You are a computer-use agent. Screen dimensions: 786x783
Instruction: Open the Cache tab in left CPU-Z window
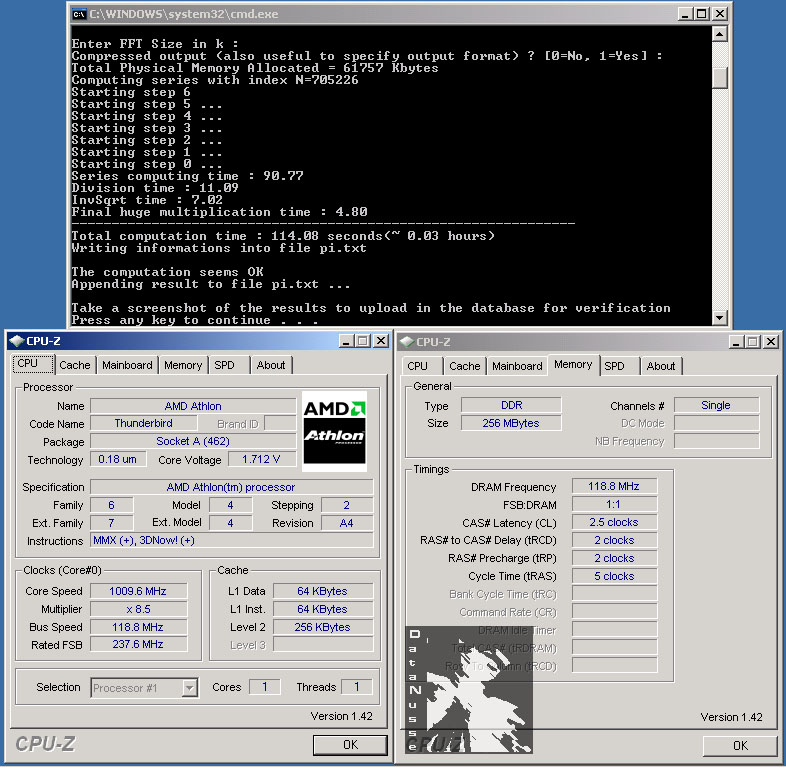point(75,365)
